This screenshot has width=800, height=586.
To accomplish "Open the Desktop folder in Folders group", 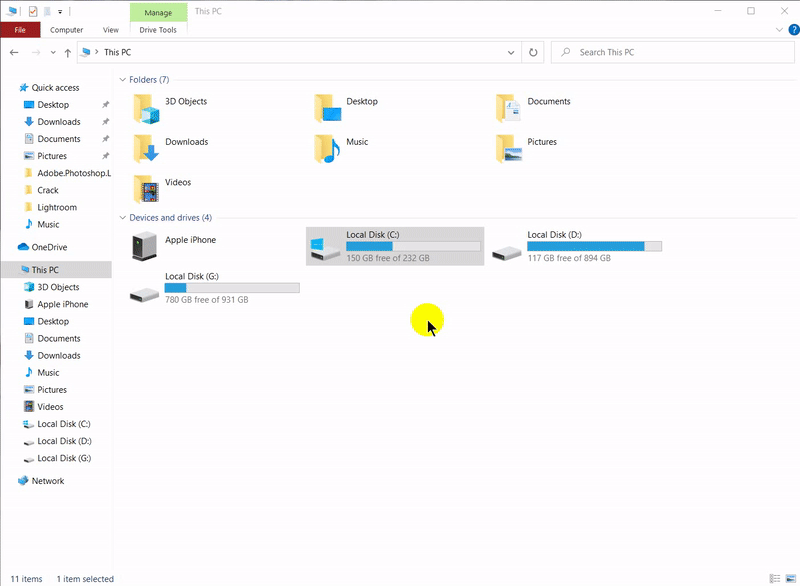I will click(x=328, y=109).
